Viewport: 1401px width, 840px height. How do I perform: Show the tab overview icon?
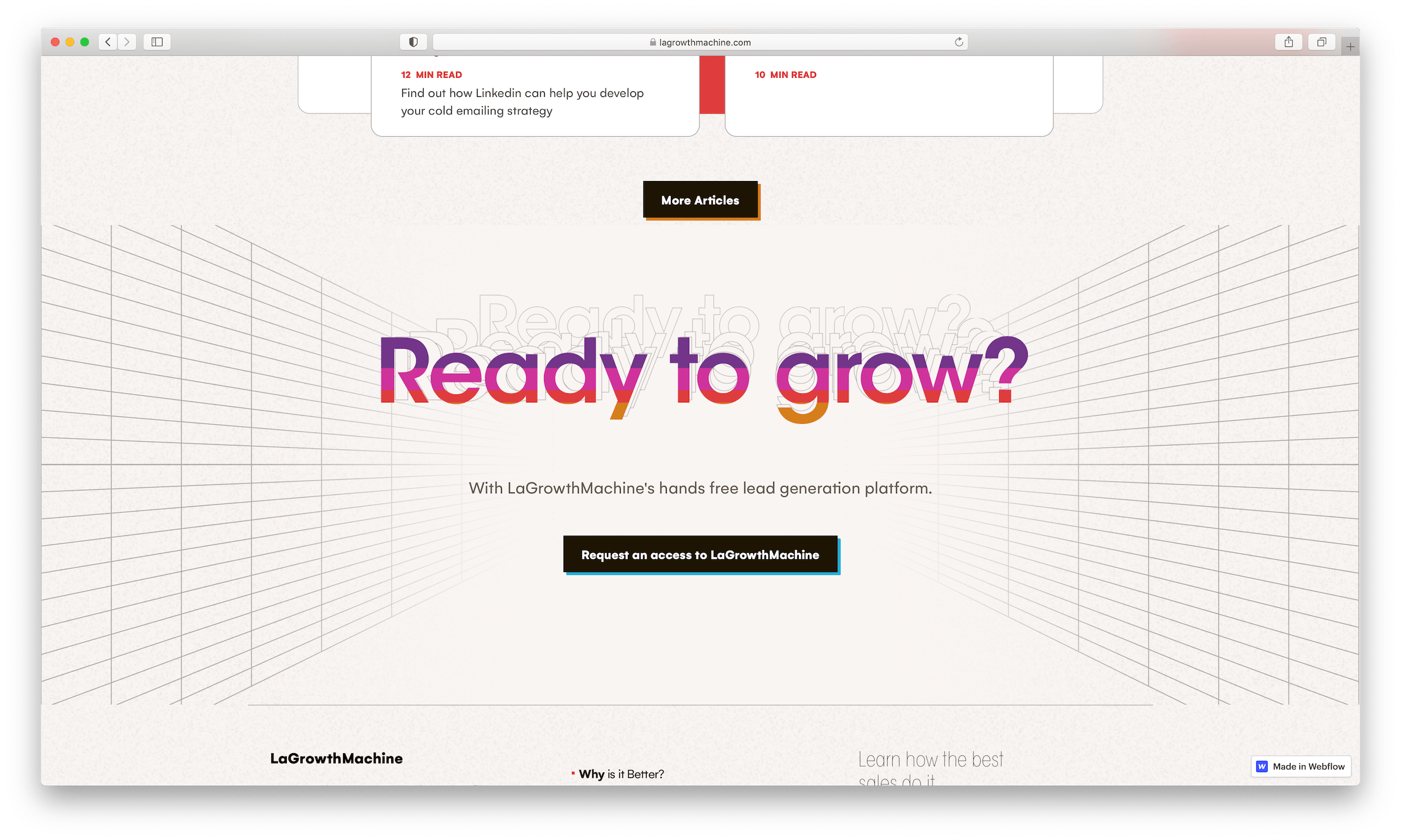1322,42
